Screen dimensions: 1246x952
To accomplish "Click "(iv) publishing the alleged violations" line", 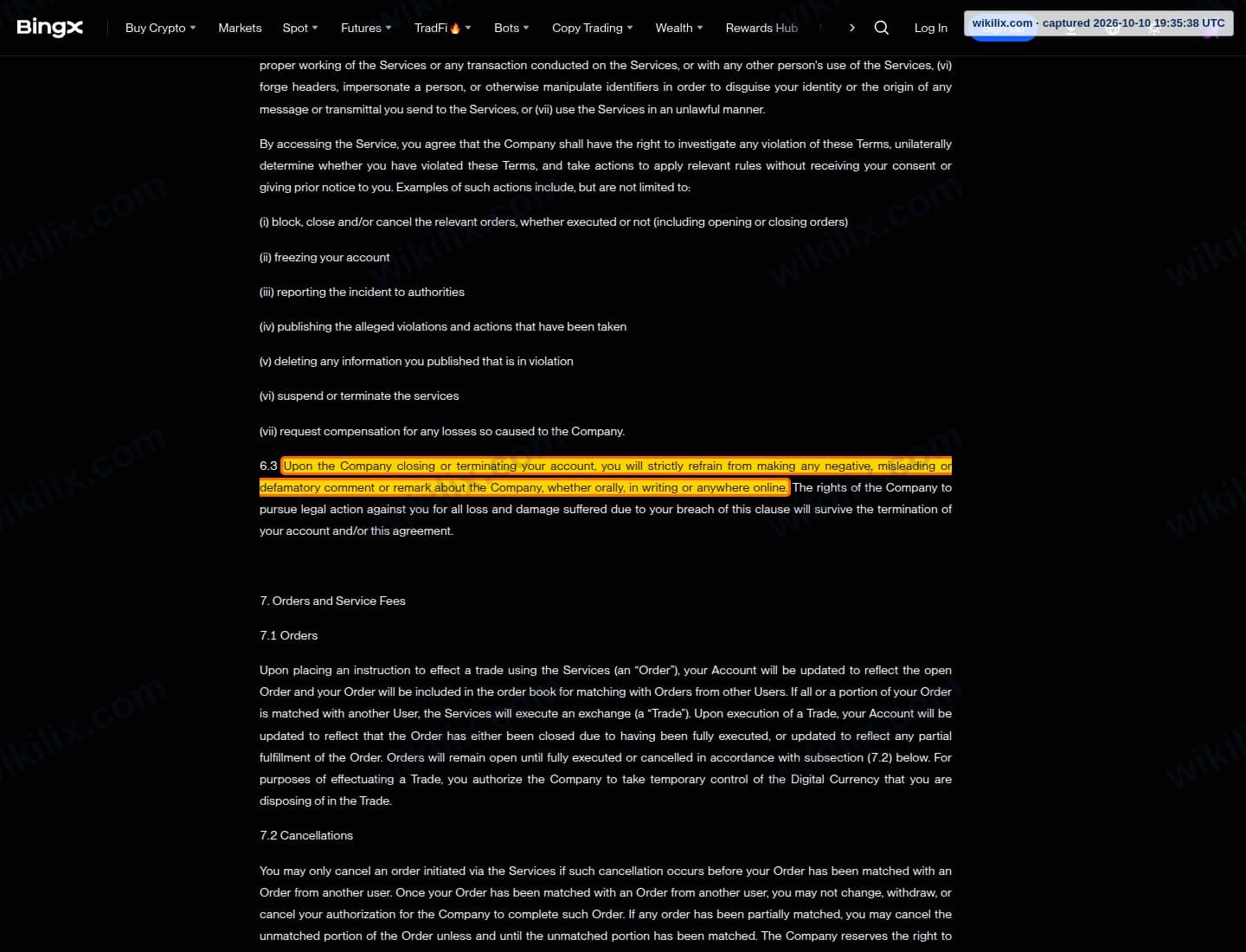I will (443, 326).
